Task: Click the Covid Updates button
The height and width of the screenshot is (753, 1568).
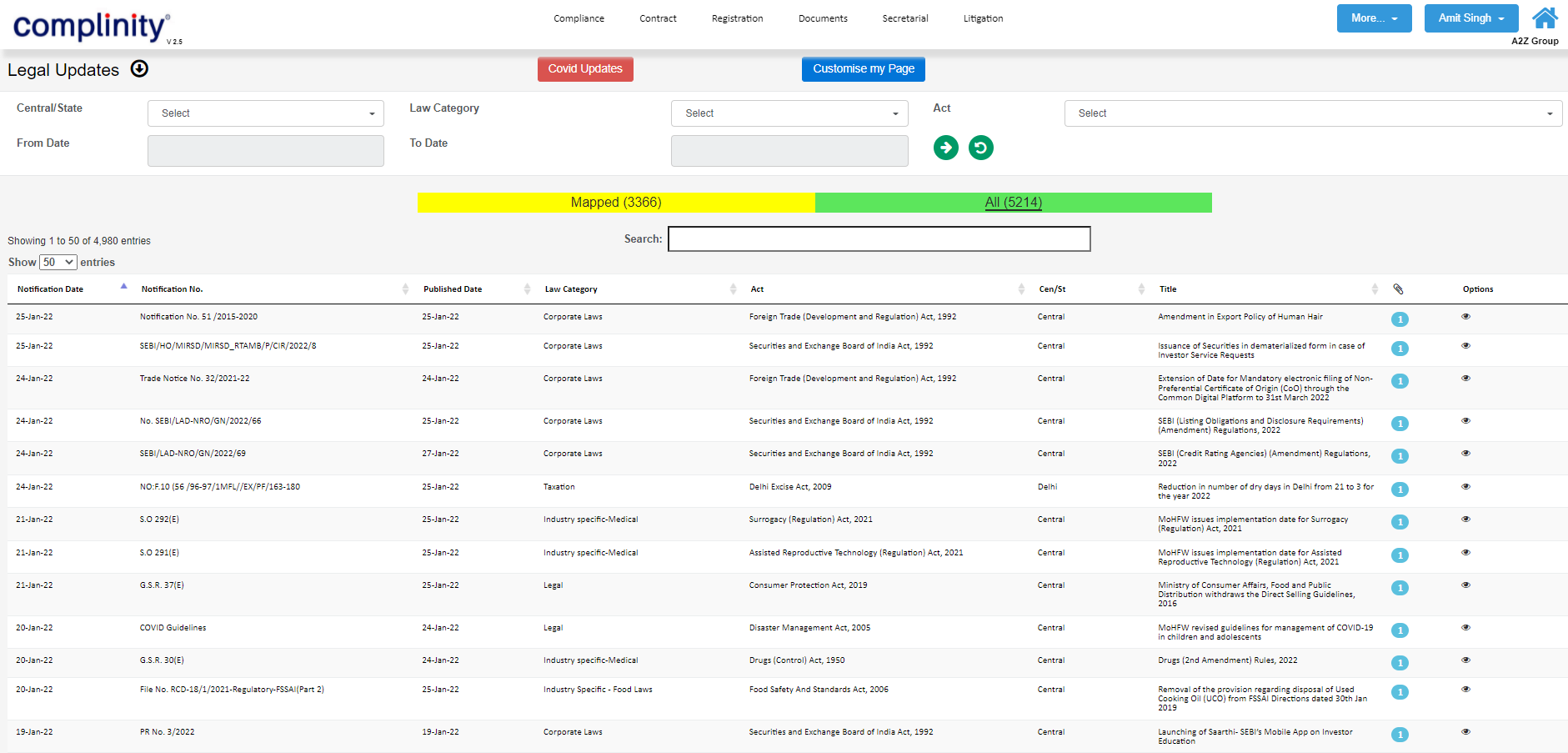Action: 585,69
